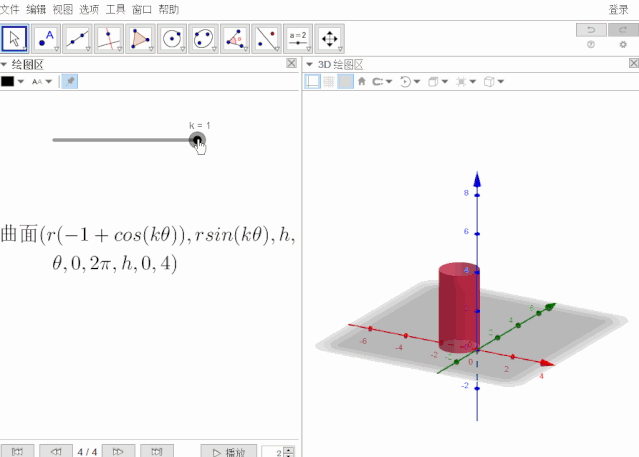Image resolution: width=639 pixels, height=457 pixels.
Task: Select the Reflect about line tool
Action: [x=267, y=39]
